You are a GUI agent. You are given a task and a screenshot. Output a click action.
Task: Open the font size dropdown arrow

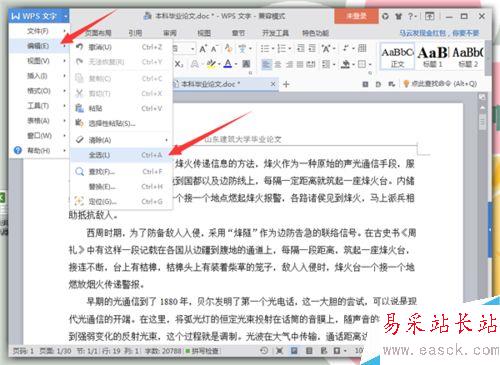coord(192,49)
